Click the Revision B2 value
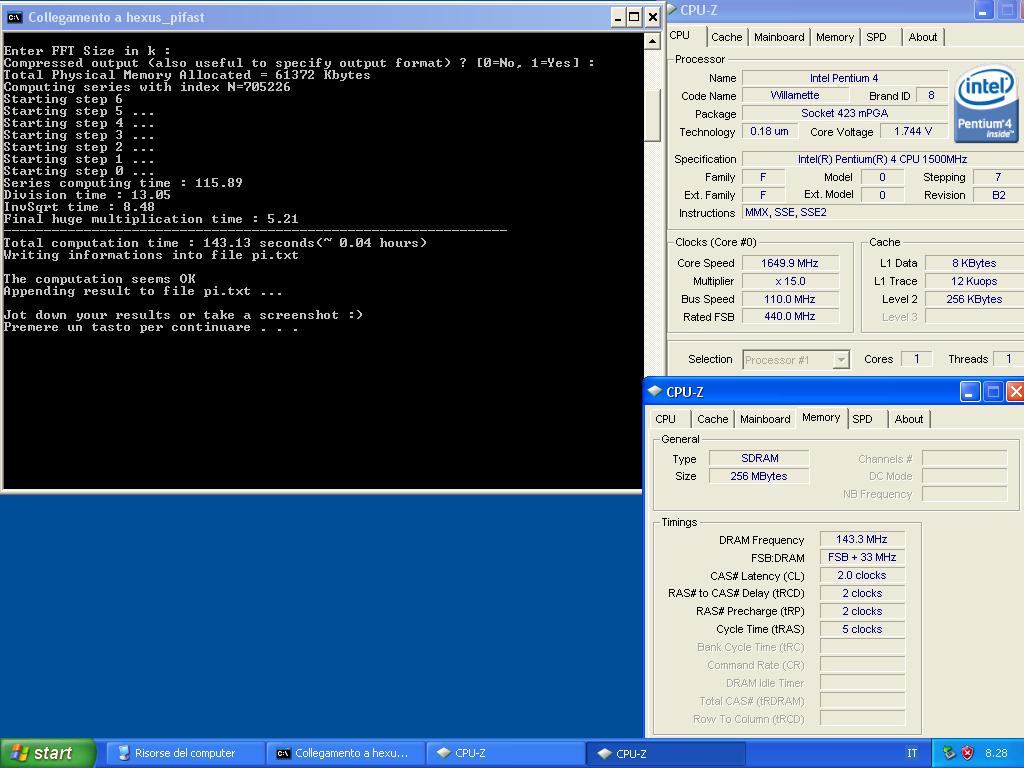This screenshot has height=768, width=1024. click(x=999, y=195)
